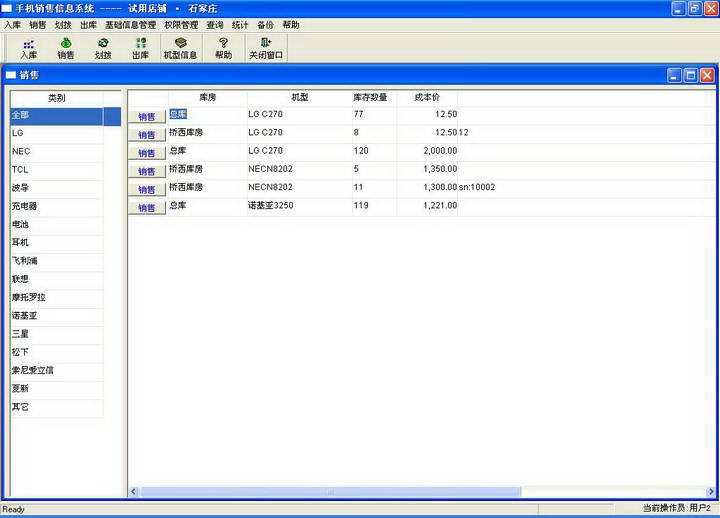This screenshot has height=518, width=720.
Task: Click the 关闭窗口 toolbar icon
Action: point(266,49)
